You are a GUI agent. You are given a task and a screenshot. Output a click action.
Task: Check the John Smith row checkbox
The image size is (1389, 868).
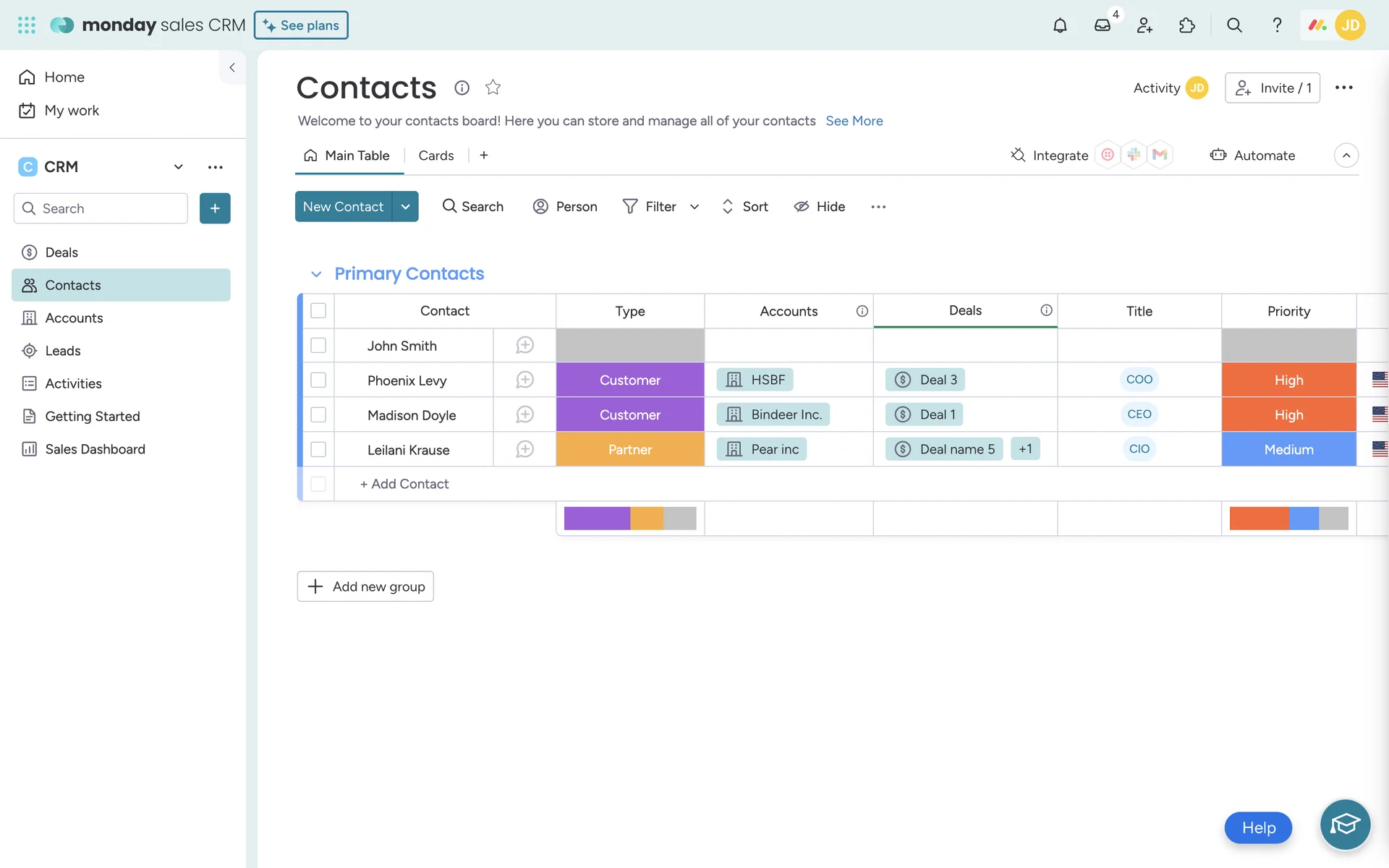pyautogui.click(x=318, y=346)
